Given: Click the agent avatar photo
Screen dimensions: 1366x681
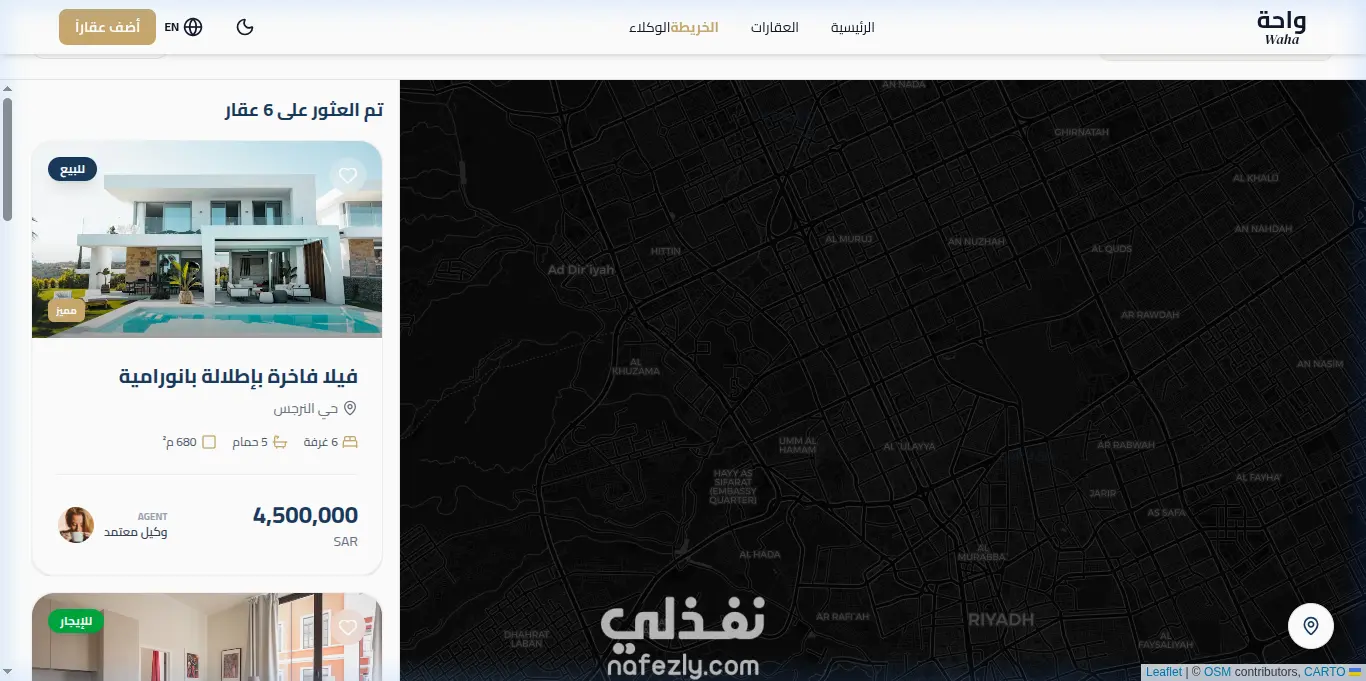Looking at the screenshot, I should 76,524.
